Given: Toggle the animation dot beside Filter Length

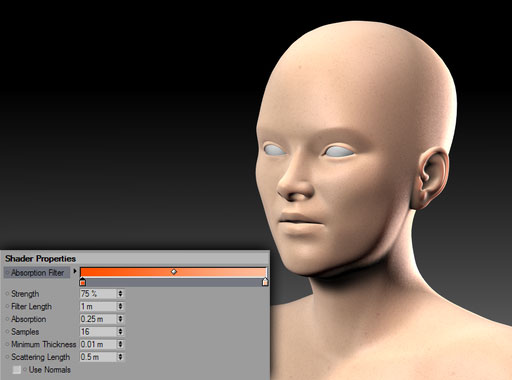Looking at the screenshot, I should pos(7,306).
